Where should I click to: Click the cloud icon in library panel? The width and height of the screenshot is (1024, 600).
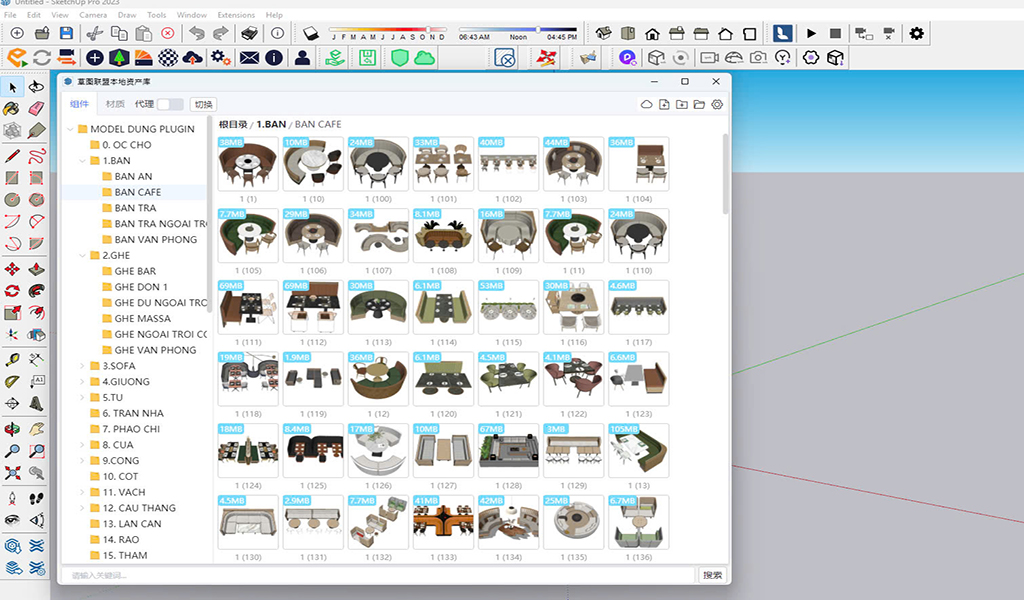646,104
